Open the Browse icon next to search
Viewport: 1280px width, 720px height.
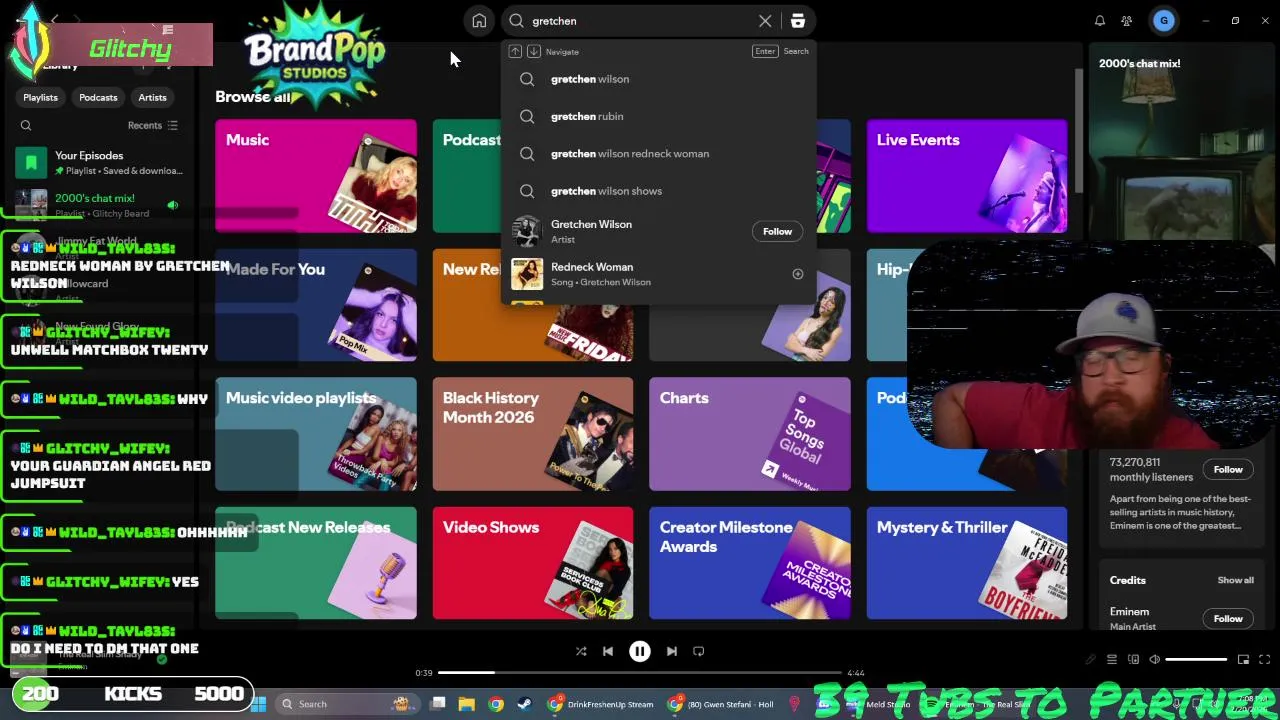click(797, 21)
